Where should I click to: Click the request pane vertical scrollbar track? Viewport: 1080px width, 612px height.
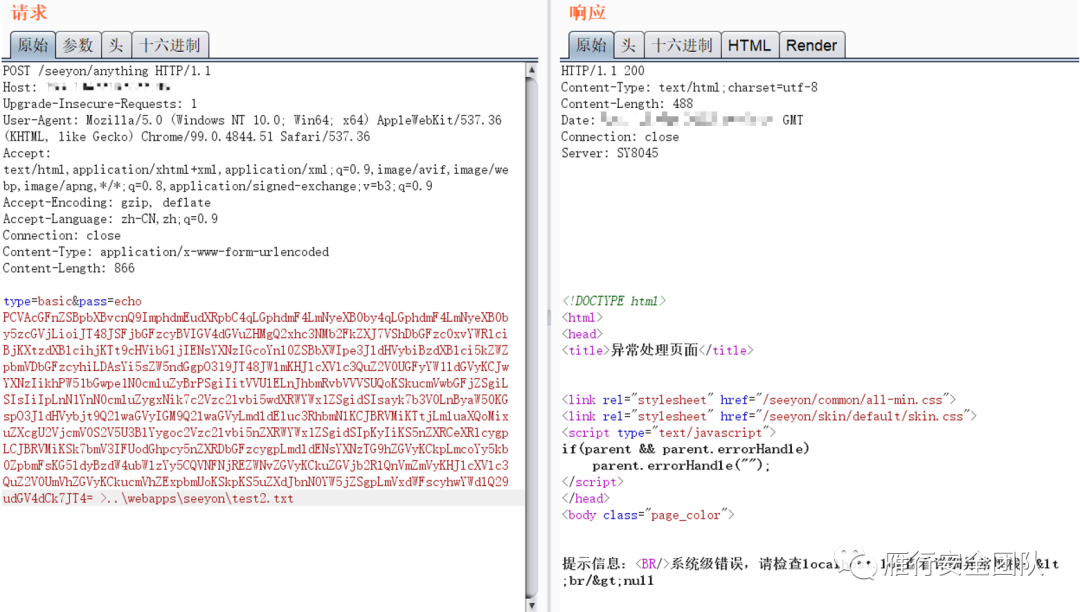click(x=531, y=337)
